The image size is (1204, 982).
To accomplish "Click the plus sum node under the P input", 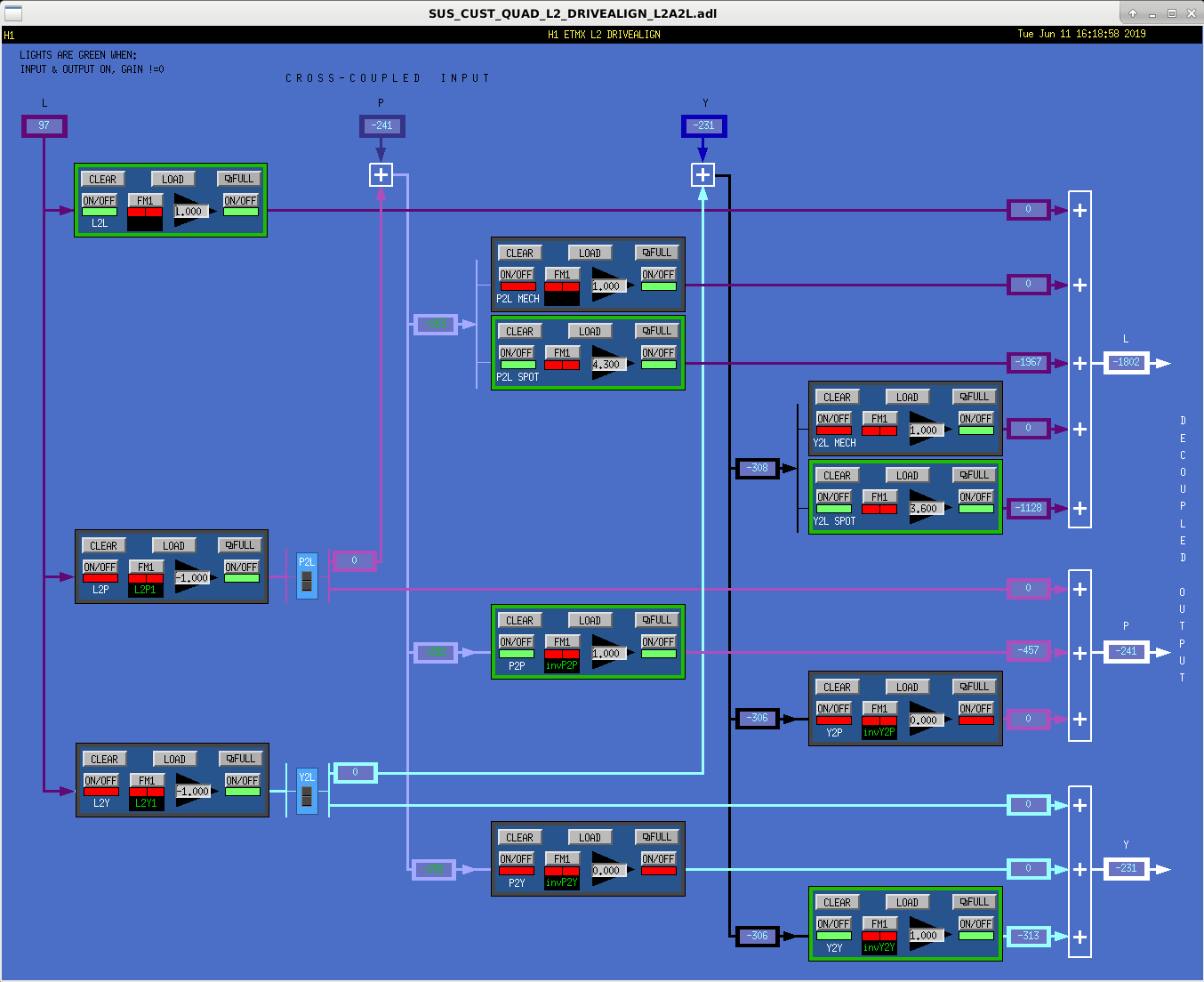I will [381, 175].
